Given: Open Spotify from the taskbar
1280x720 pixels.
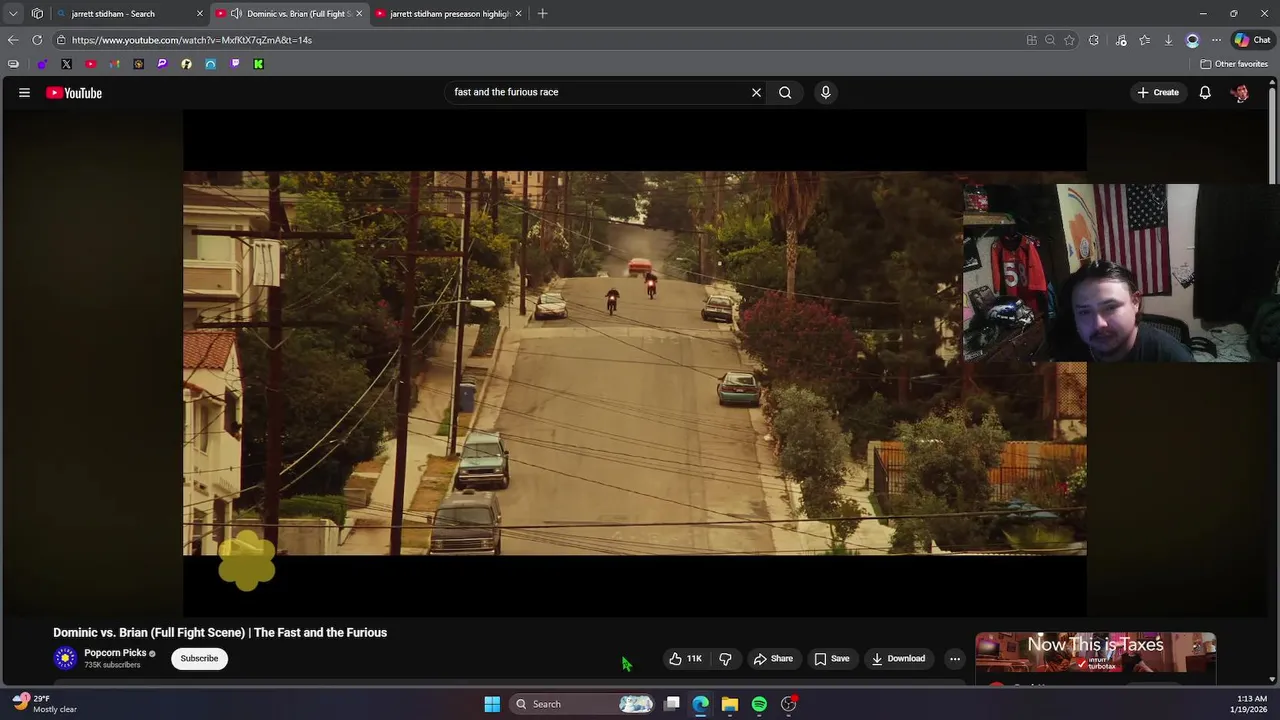Looking at the screenshot, I should (759, 704).
